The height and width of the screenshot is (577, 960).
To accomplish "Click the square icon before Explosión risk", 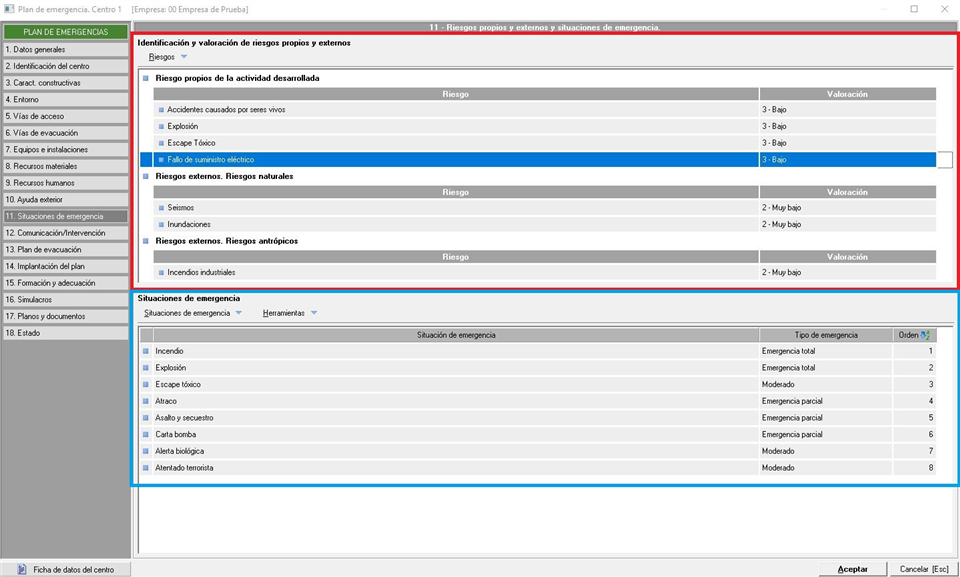I will pyautogui.click(x=161, y=126).
